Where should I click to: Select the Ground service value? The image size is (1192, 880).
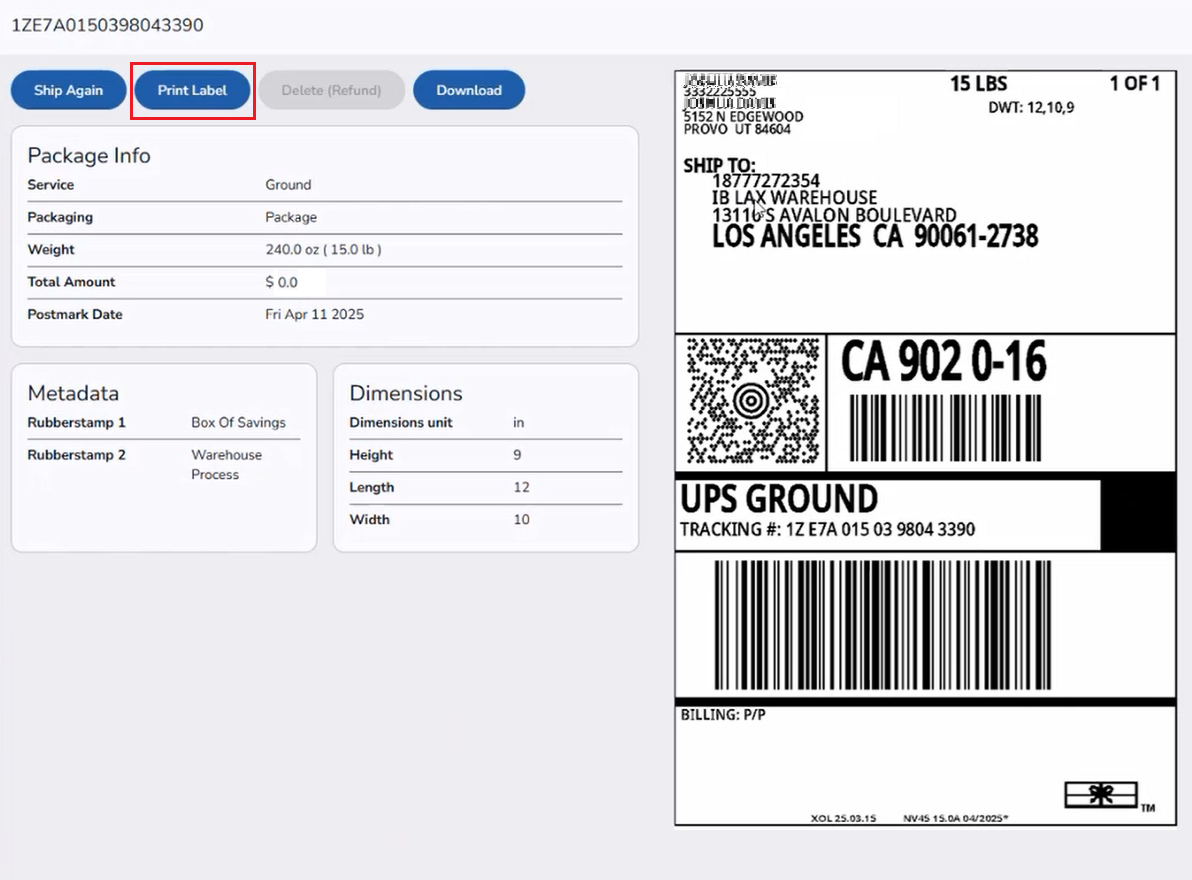tap(288, 185)
